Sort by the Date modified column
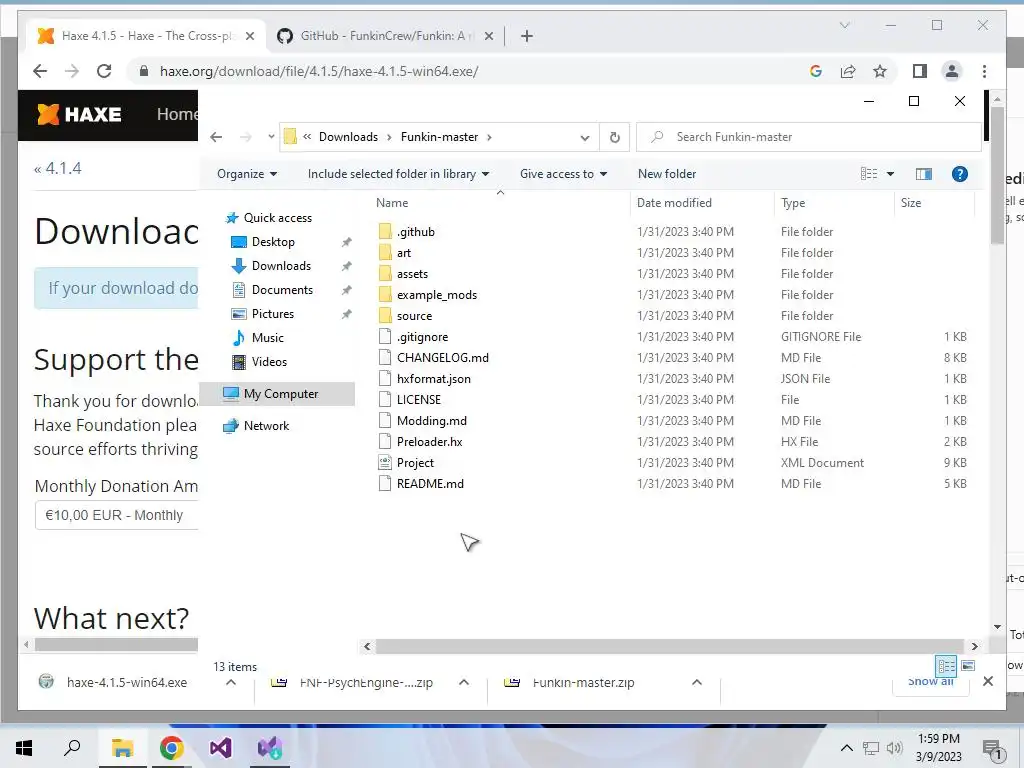Image resolution: width=1024 pixels, height=768 pixels. [674, 203]
